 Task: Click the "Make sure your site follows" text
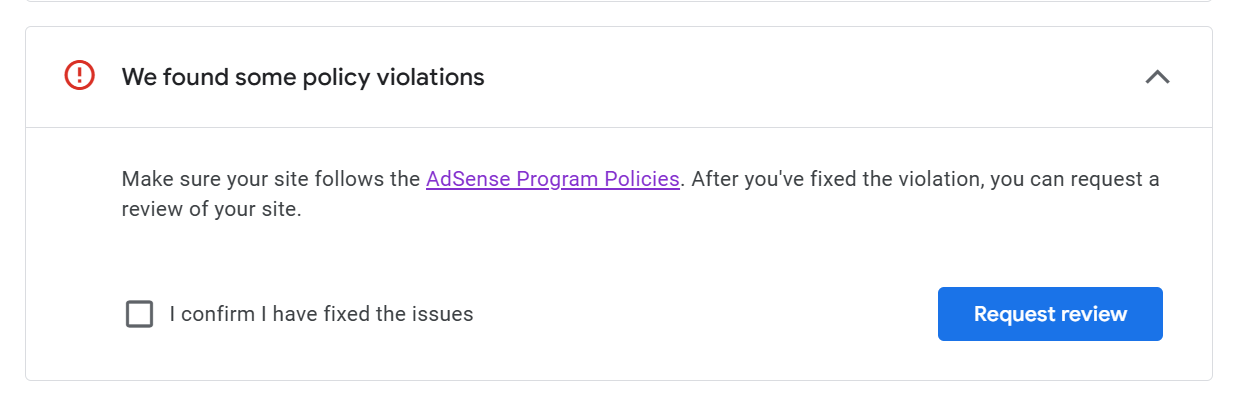click(x=271, y=180)
